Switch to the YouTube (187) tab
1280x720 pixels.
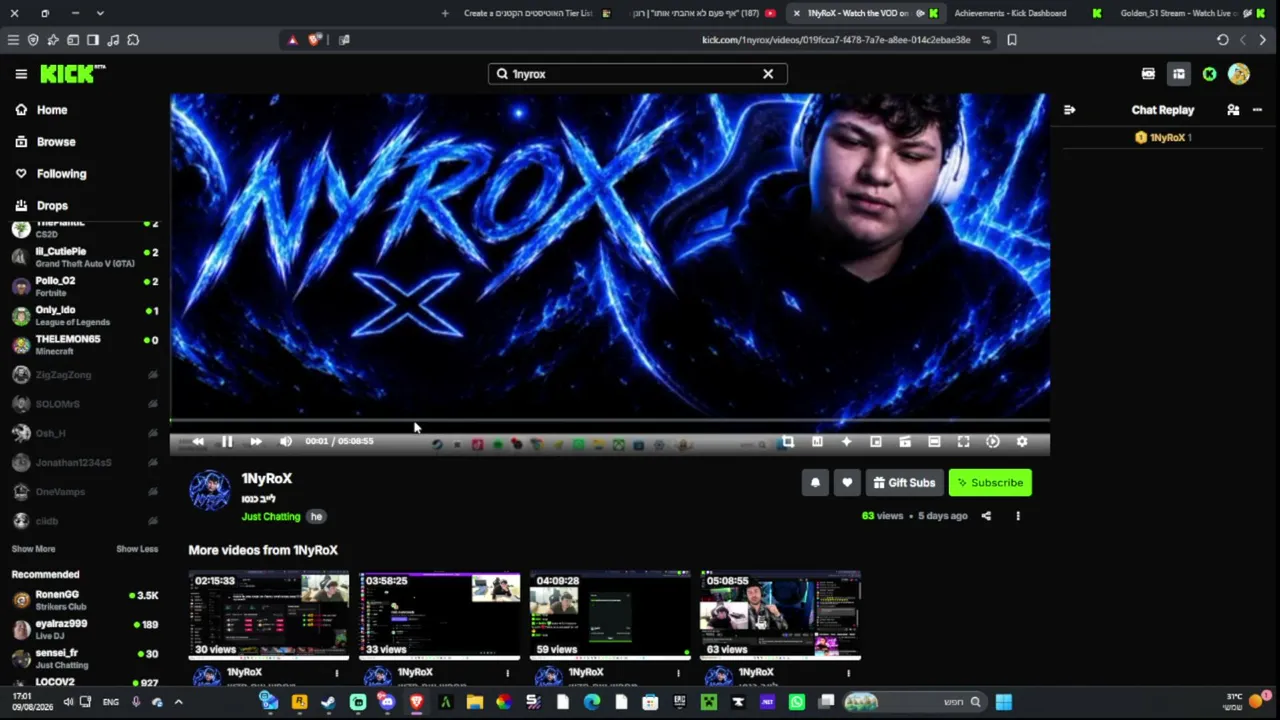(700, 13)
